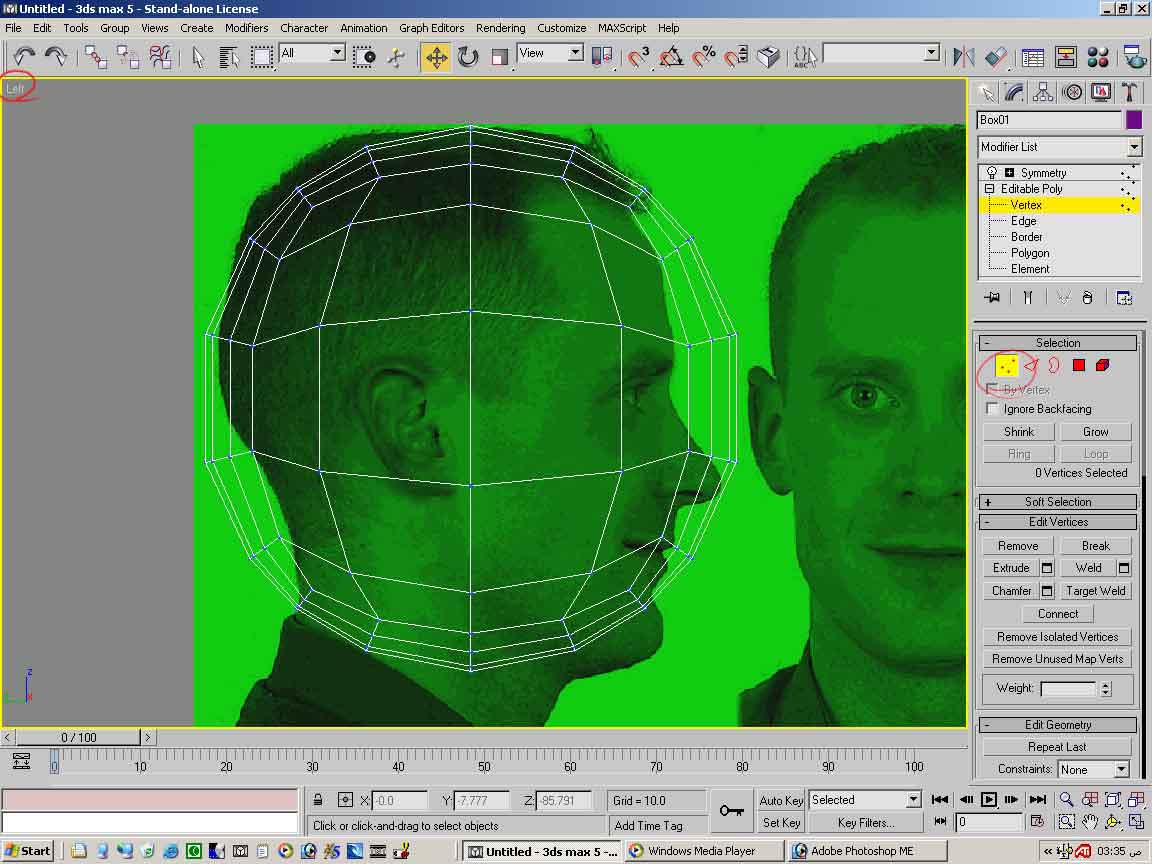Toggle the Angle Snap button
The image size is (1152, 864).
(670, 57)
